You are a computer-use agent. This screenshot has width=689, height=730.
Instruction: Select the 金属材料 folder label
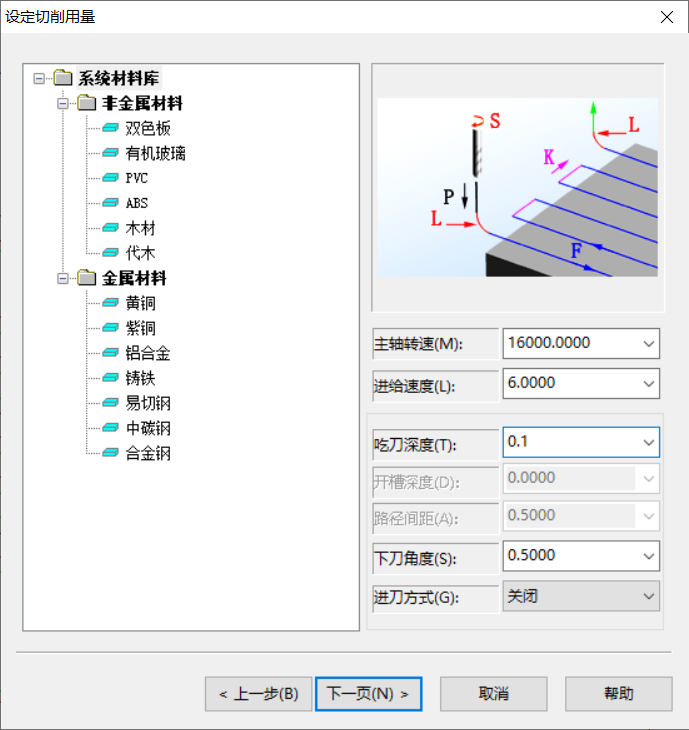[x=134, y=278]
